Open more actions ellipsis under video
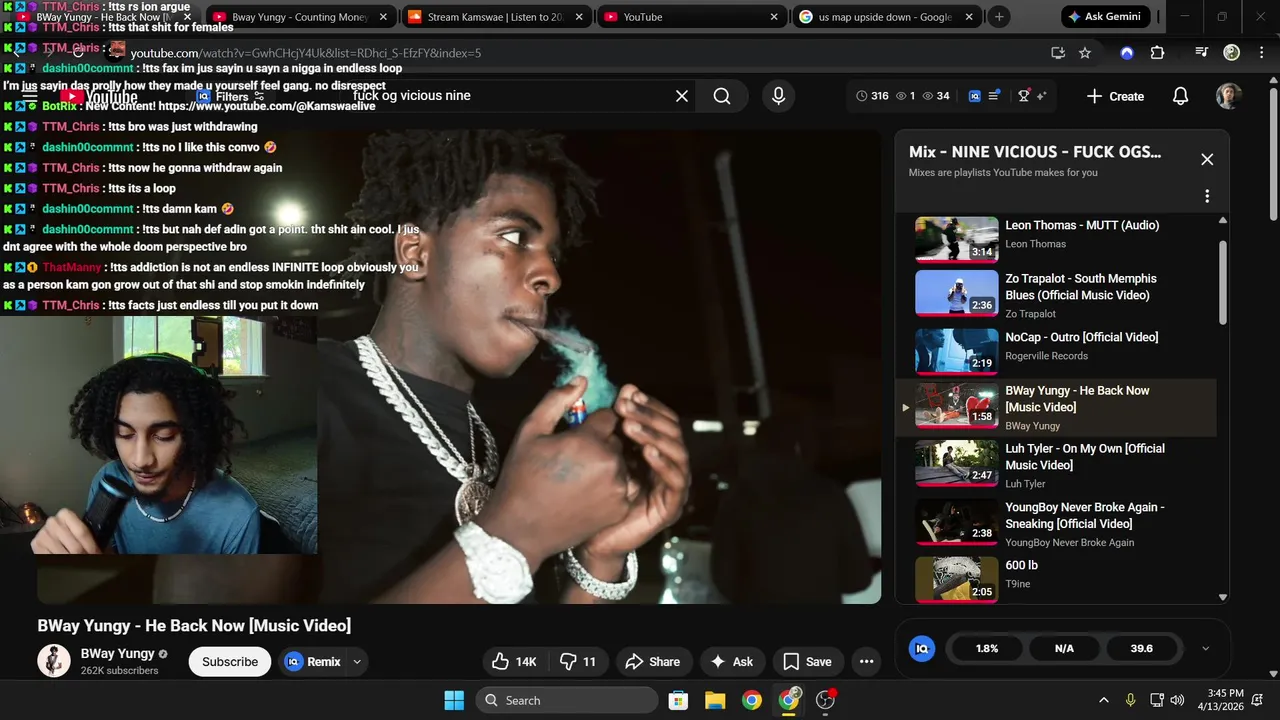The width and height of the screenshot is (1280, 720). click(x=867, y=661)
